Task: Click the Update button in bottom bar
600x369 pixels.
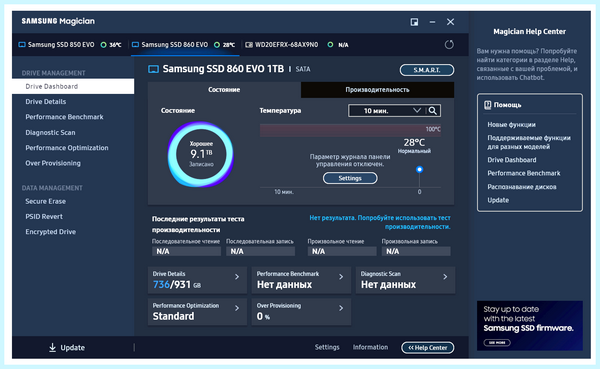Action: coord(67,348)
